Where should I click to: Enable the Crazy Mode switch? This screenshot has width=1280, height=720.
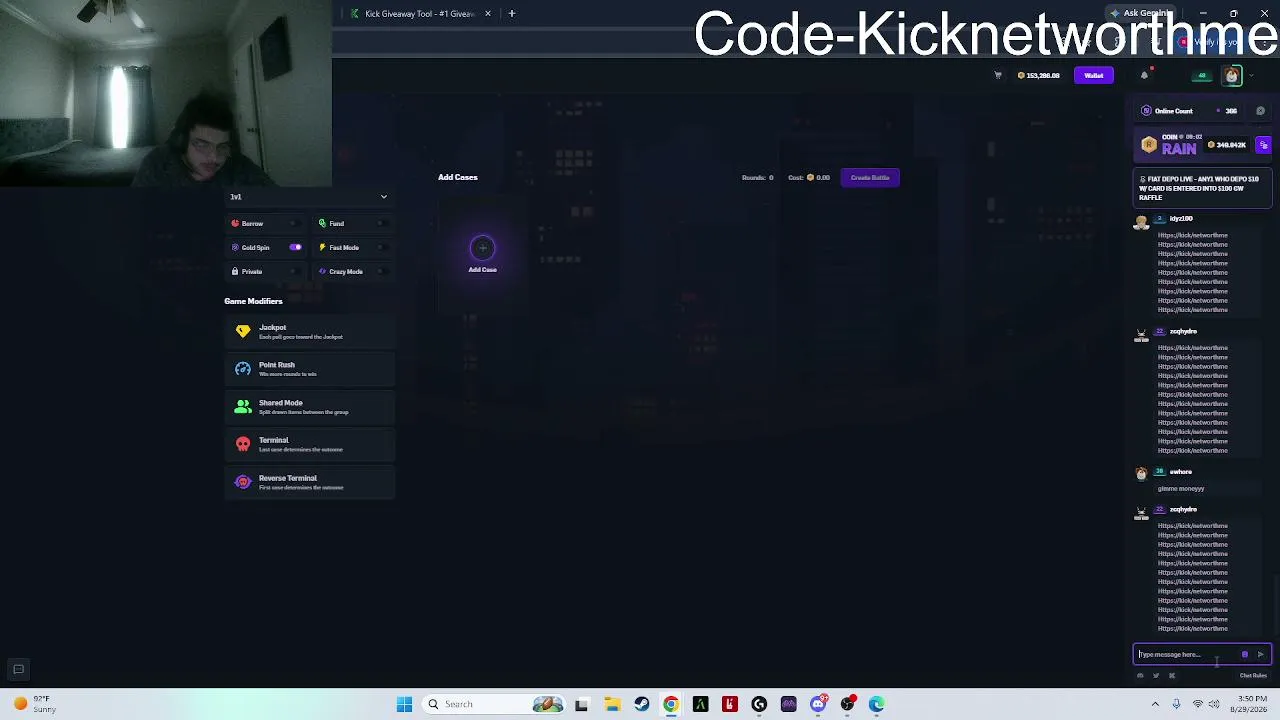[x=383, y=272]
